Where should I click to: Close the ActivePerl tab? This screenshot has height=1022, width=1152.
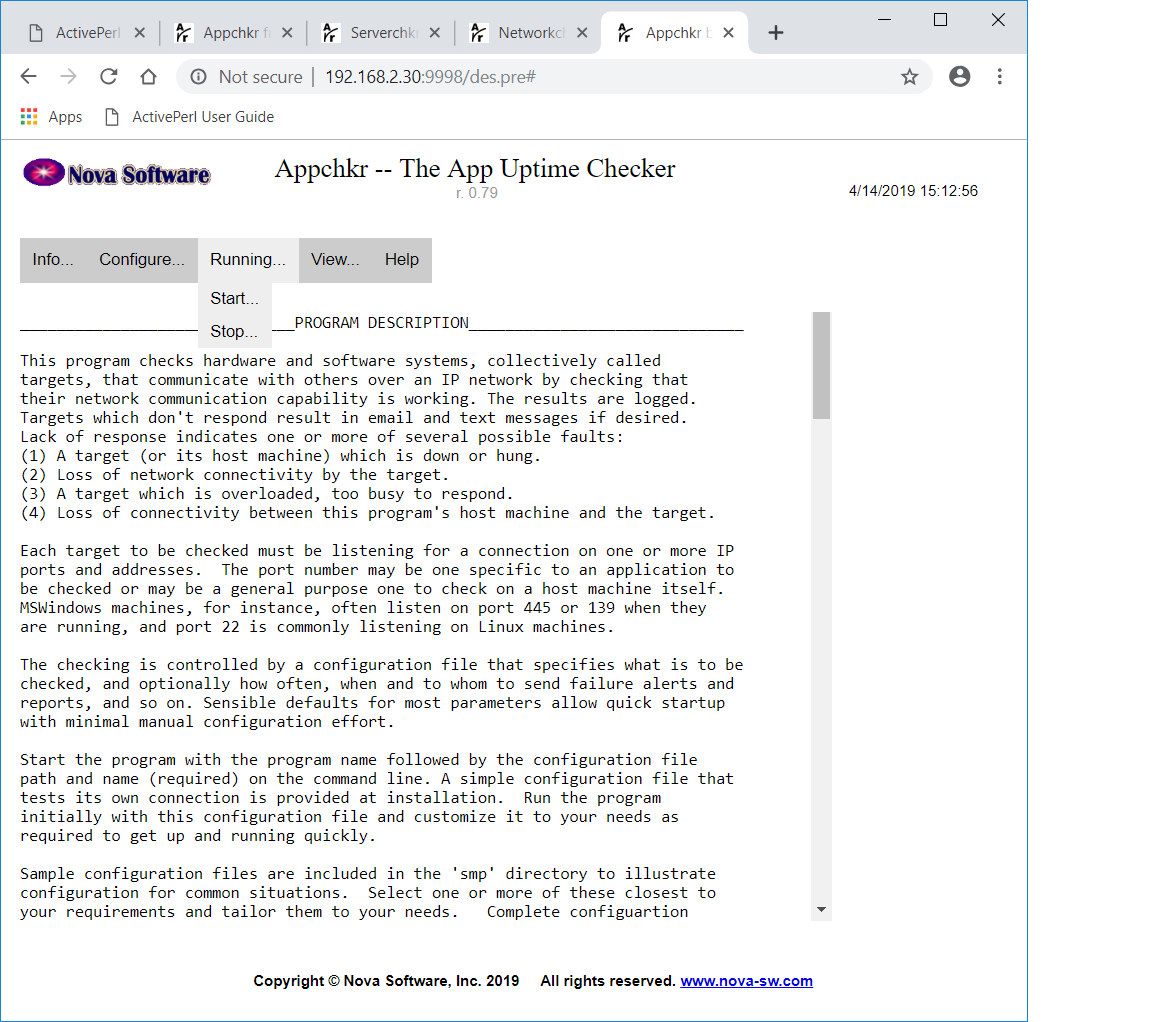pyautogui.click(x=140, y=32)
